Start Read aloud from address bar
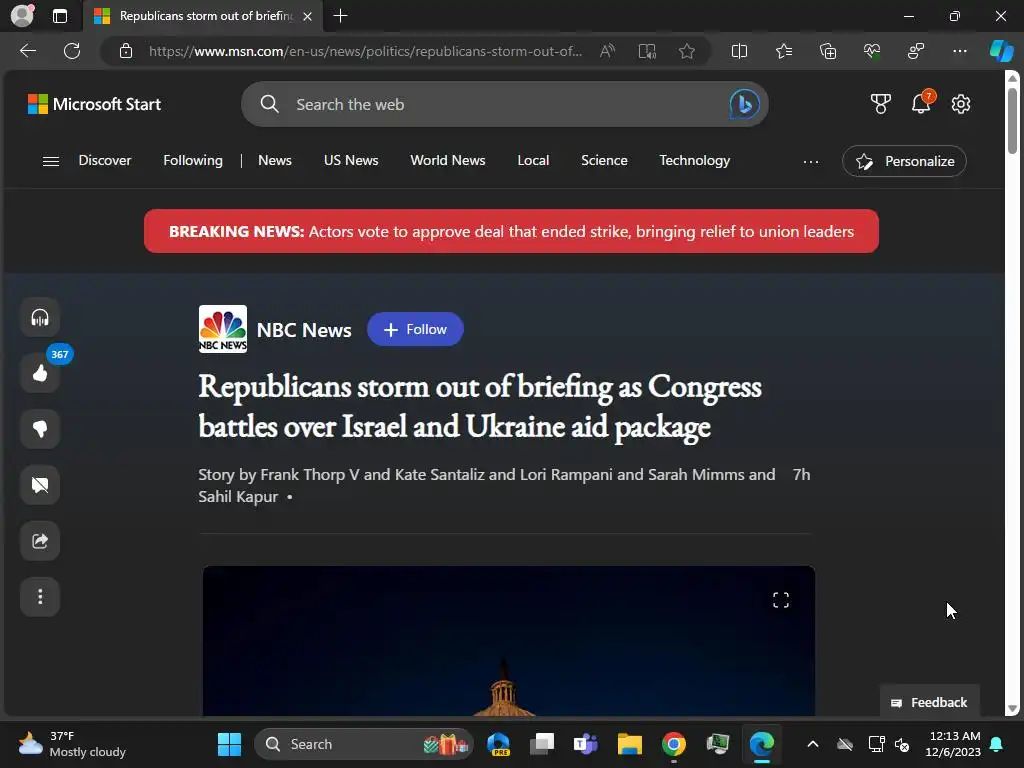The image size is (1024, 768). point(607,51)
